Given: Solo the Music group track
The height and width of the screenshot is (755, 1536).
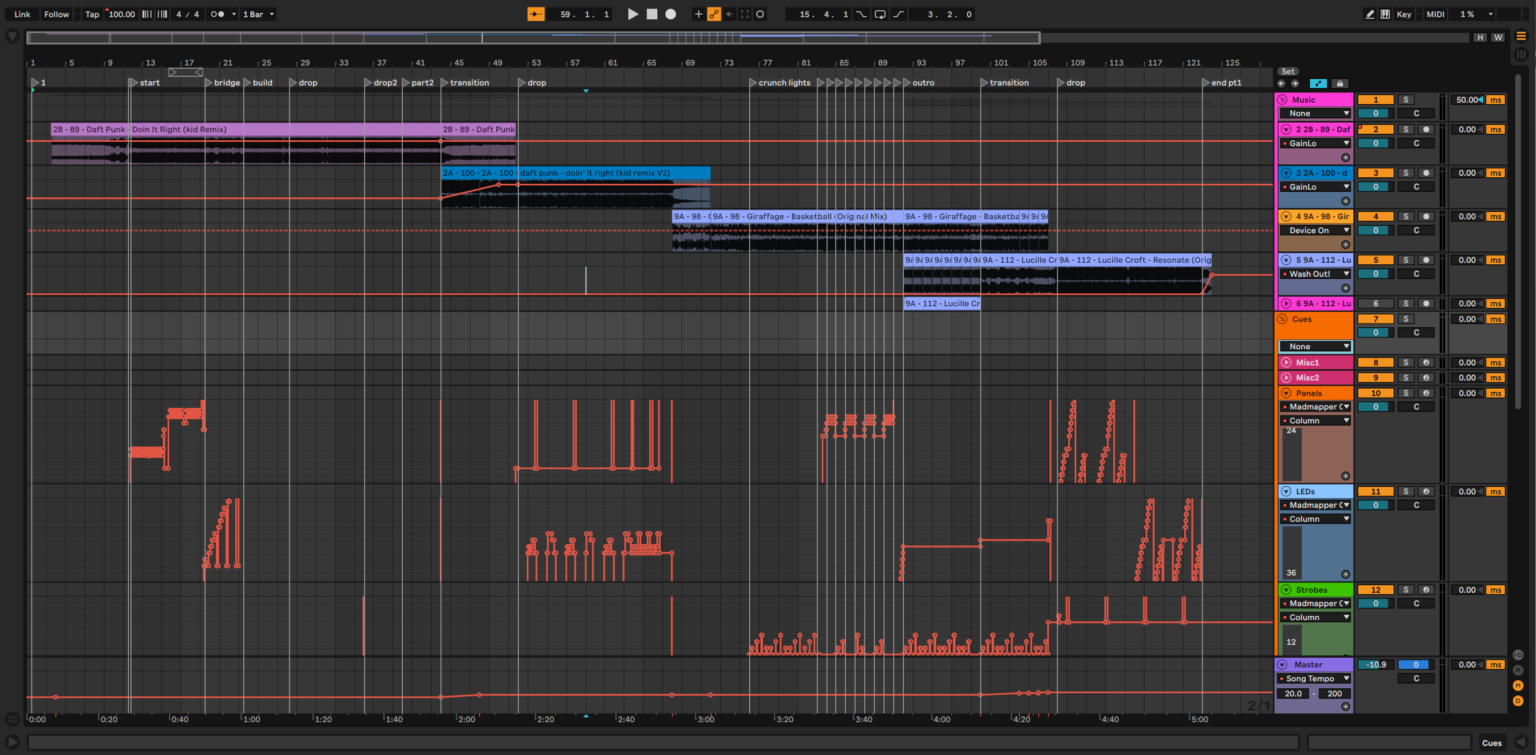Looking at the screenshot, I should coord(1405,100).
